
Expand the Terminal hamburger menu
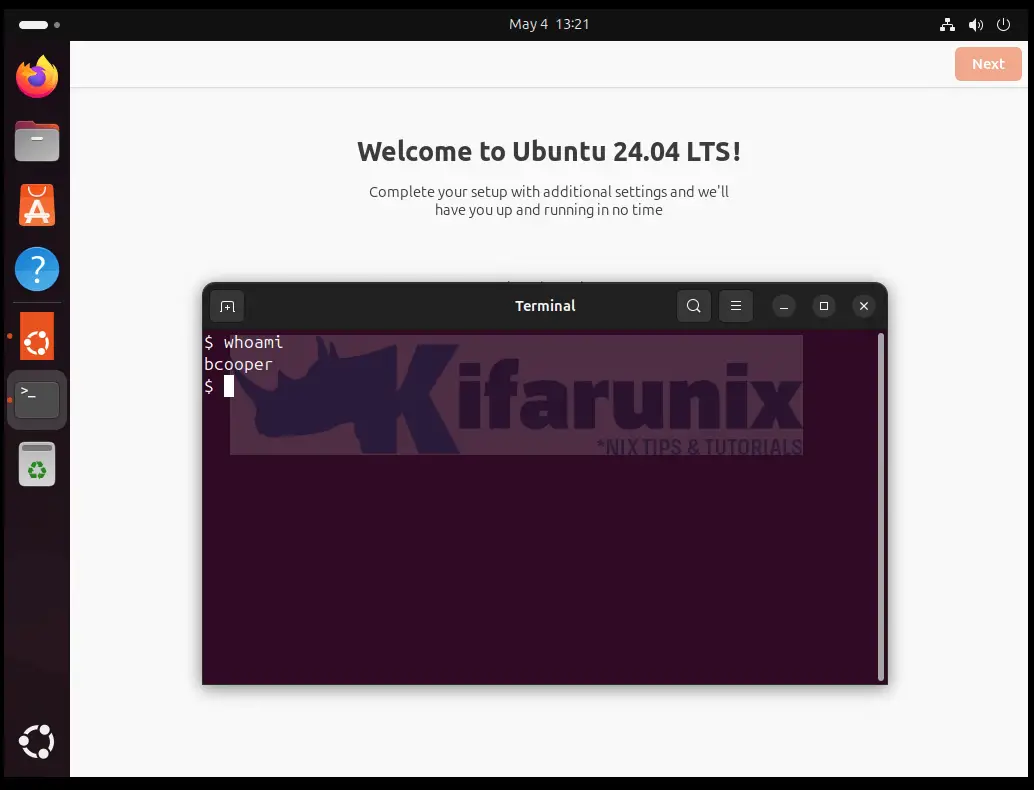tap(736, 306)
